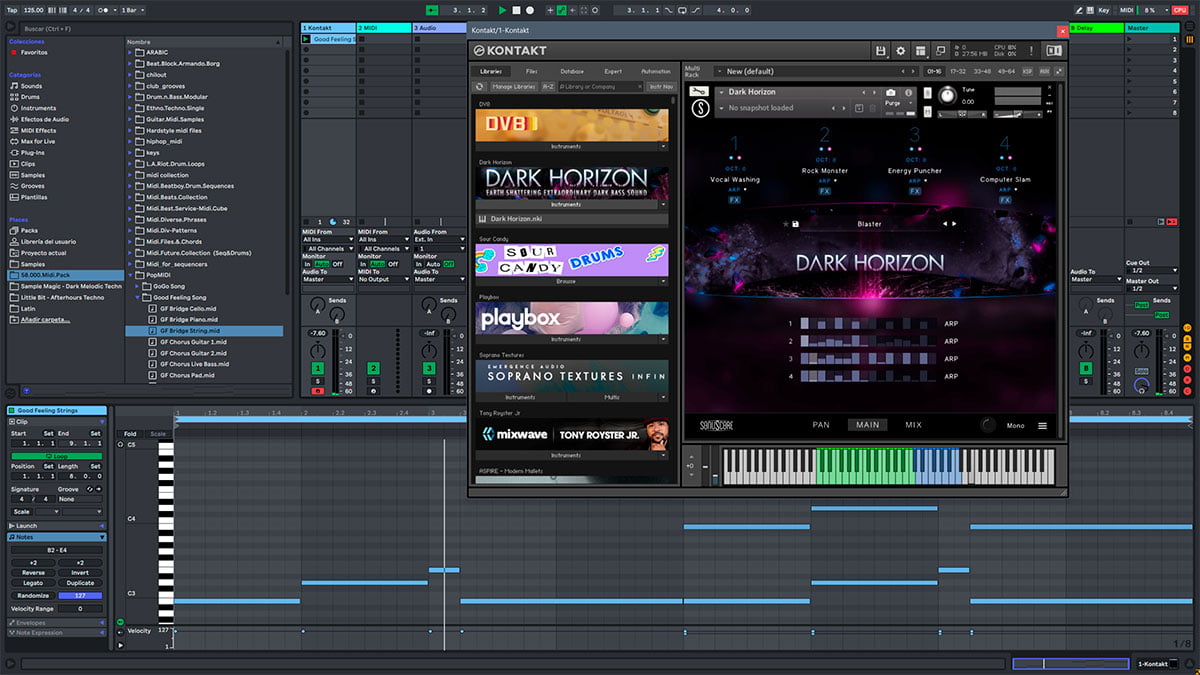1200x675 pixels.
Task: Toggle the FX button under Vocal Washing
Action: point(734,200)
